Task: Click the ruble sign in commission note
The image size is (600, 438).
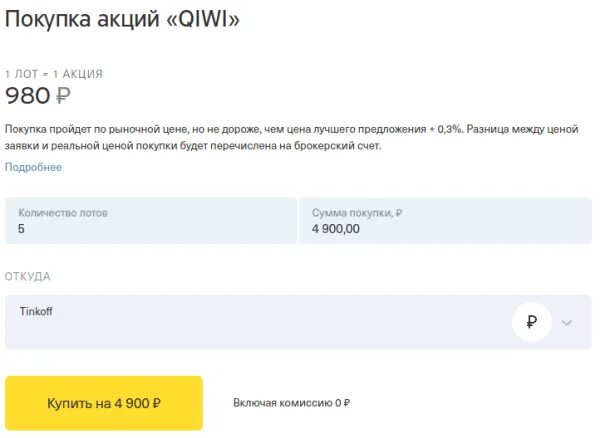Action: click(x=346, y=403)
